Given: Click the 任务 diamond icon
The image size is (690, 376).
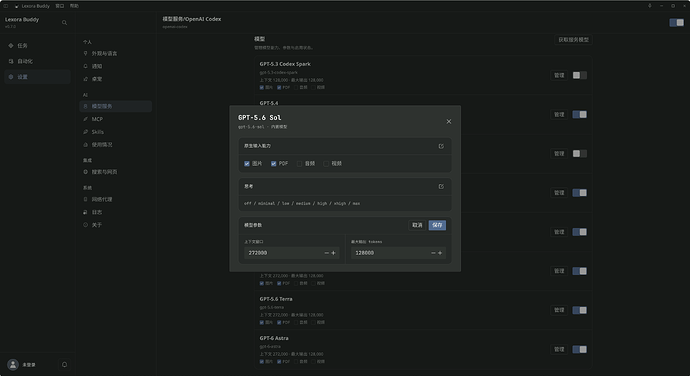Looking at the screenshot, I should pos(11,45).
